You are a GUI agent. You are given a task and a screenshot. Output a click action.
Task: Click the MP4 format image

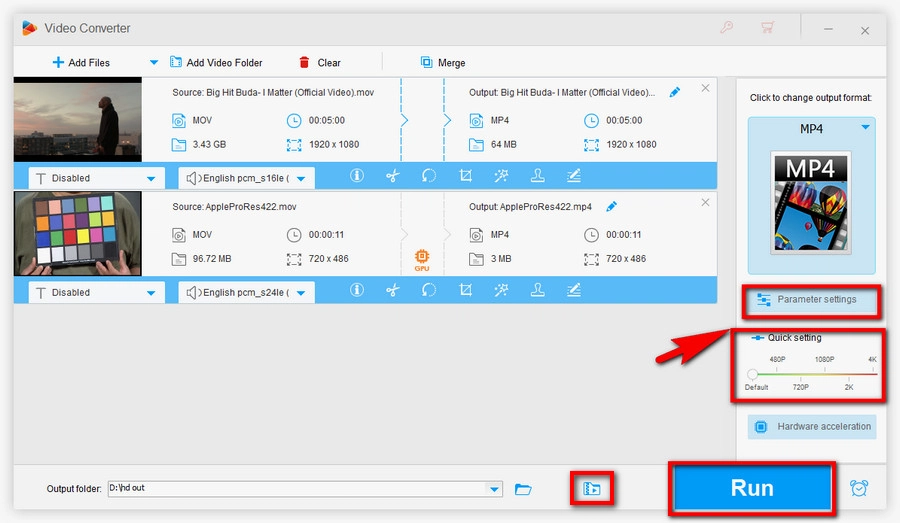click(811, 203)
